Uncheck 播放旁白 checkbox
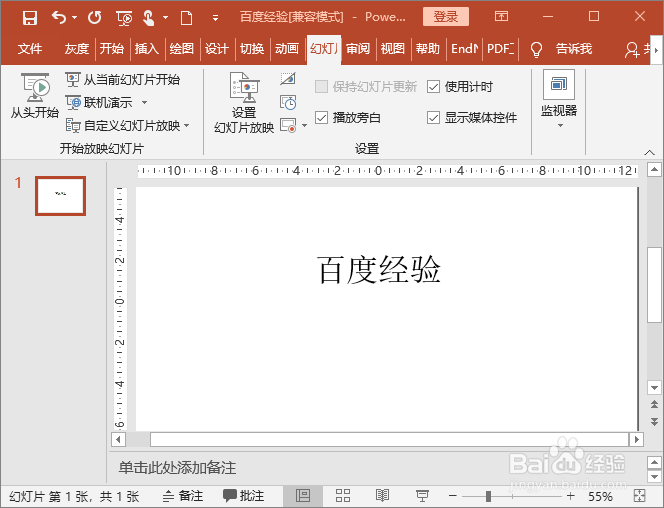Viewport: 664px width, 508px height. click(x=321, y=117)
